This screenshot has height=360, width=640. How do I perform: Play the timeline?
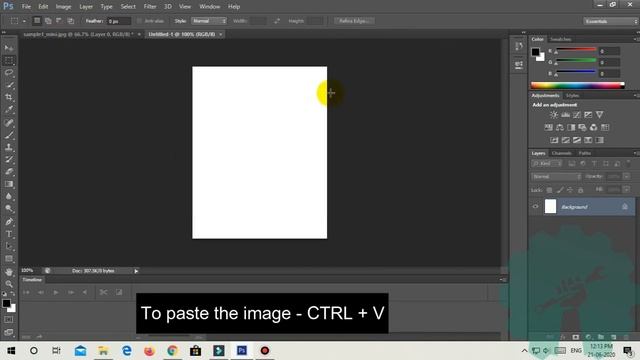[x=56, y=292]
